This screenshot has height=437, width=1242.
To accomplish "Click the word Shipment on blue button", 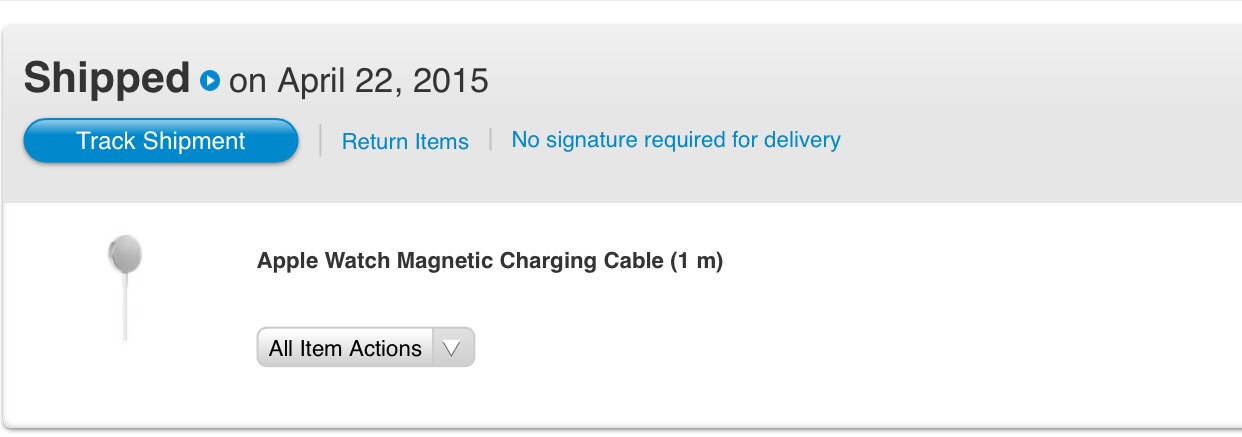I will [x=194, y=141].
